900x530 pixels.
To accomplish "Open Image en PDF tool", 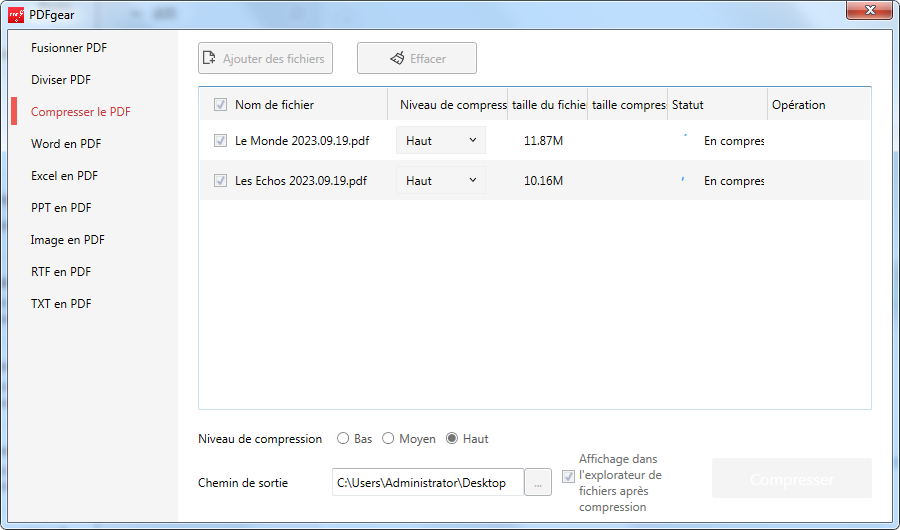I will pos(68,240).
